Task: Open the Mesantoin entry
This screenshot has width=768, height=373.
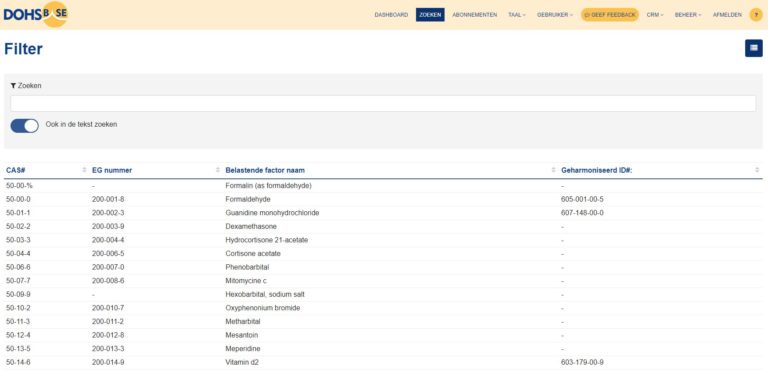Action: (x=241, y=335)
